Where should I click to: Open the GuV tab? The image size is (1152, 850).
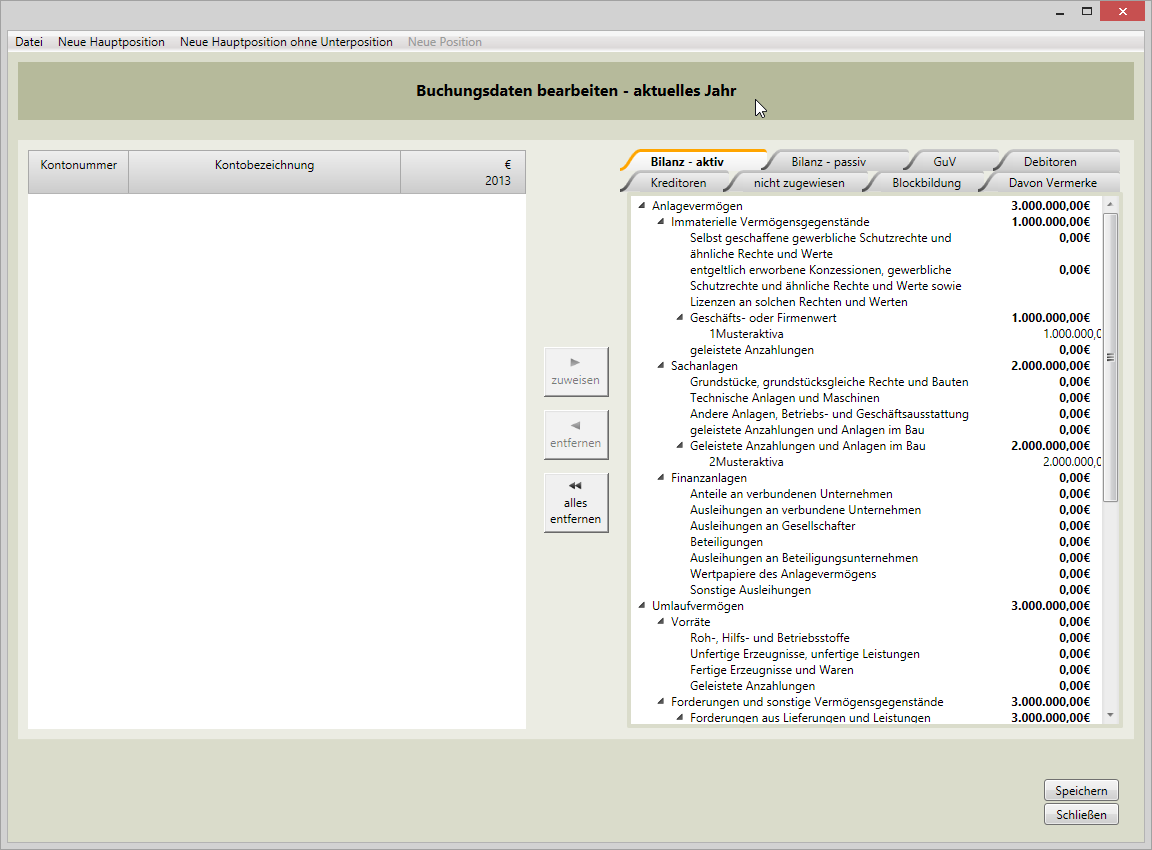[x=944, y=162]
